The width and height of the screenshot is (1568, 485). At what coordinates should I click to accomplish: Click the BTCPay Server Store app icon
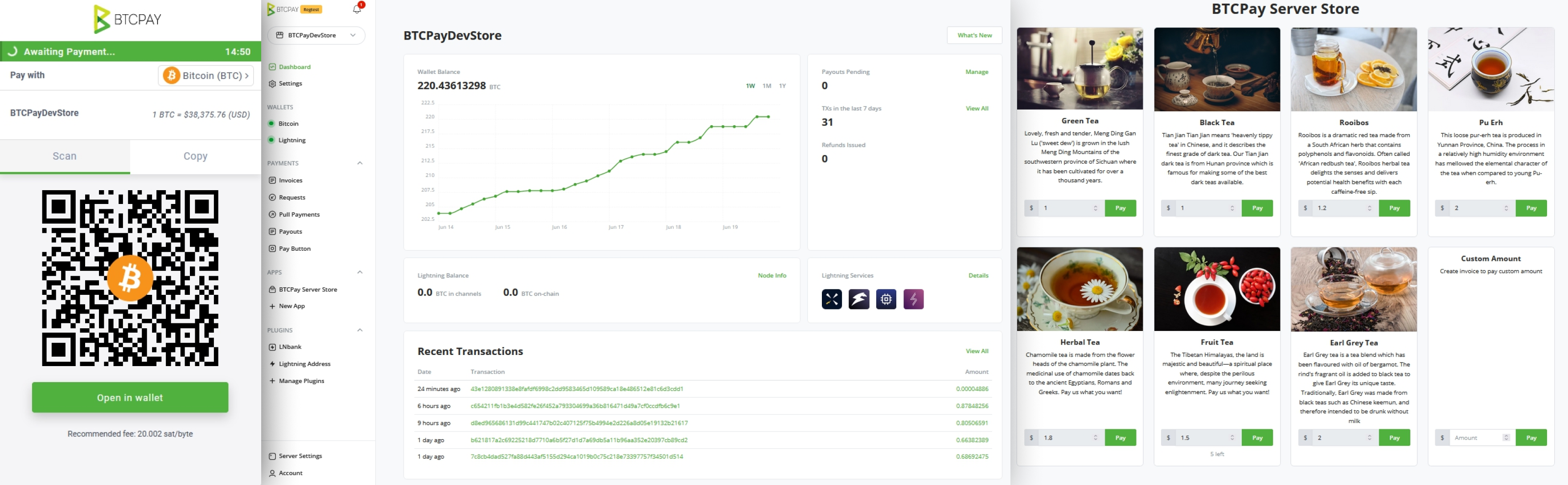click(273, 289)
